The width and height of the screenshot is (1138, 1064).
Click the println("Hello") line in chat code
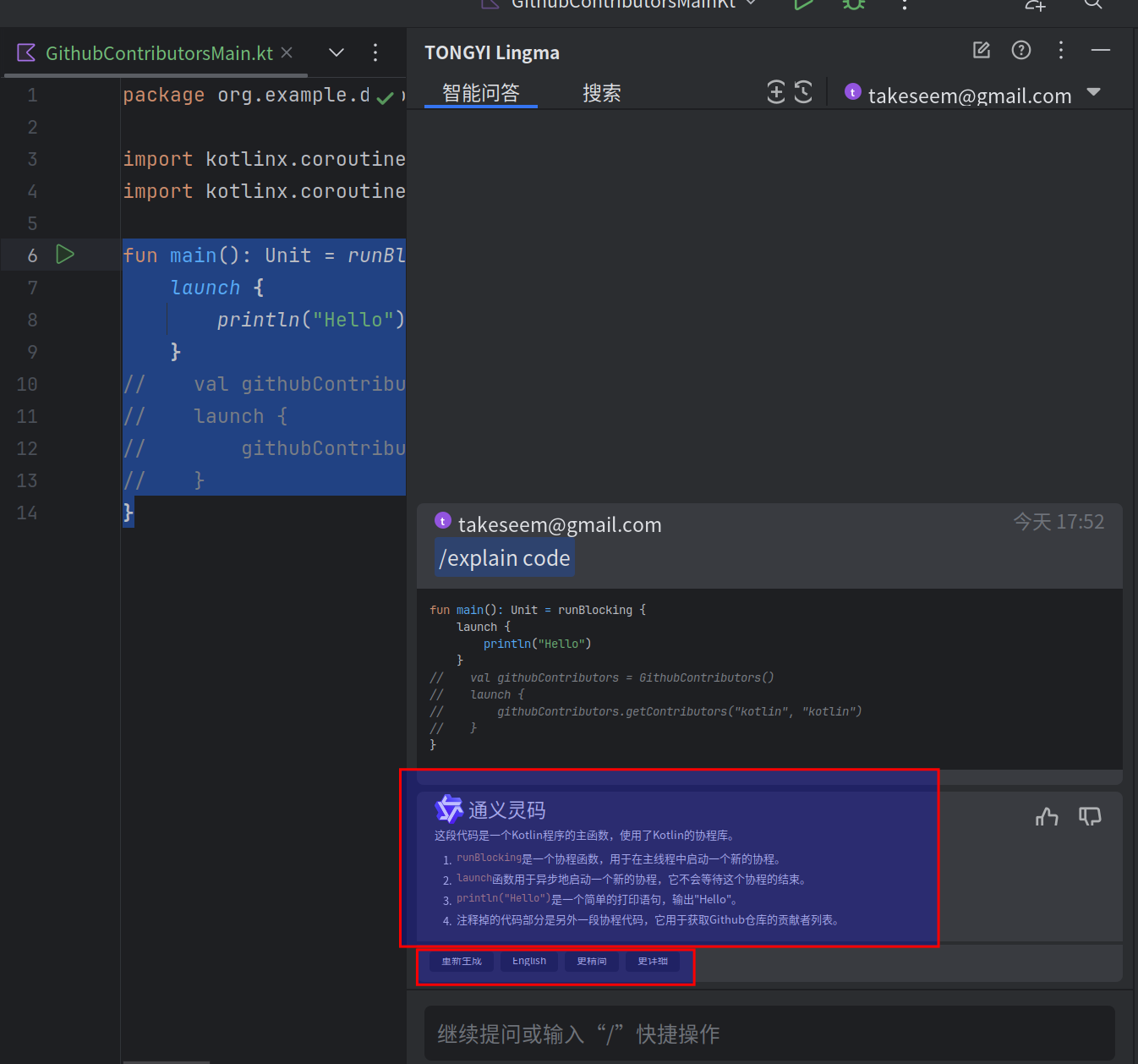point(538,644)
